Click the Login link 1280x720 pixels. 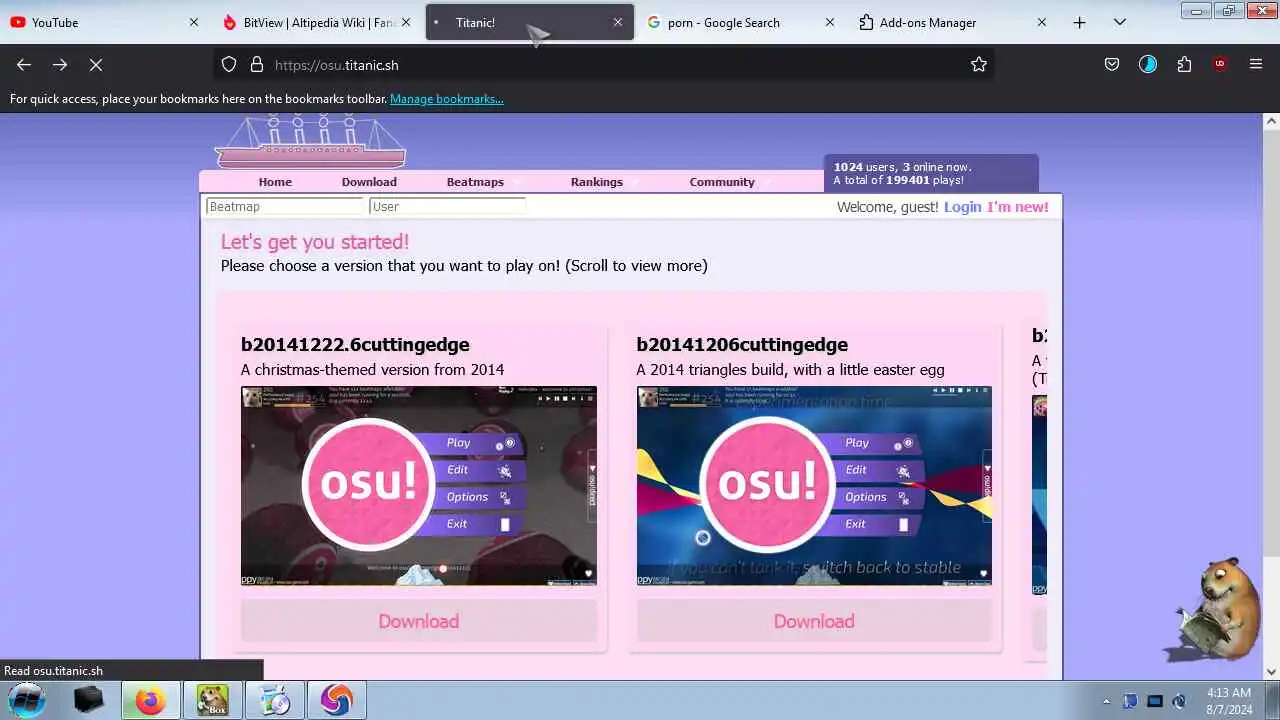coord(962,207)
